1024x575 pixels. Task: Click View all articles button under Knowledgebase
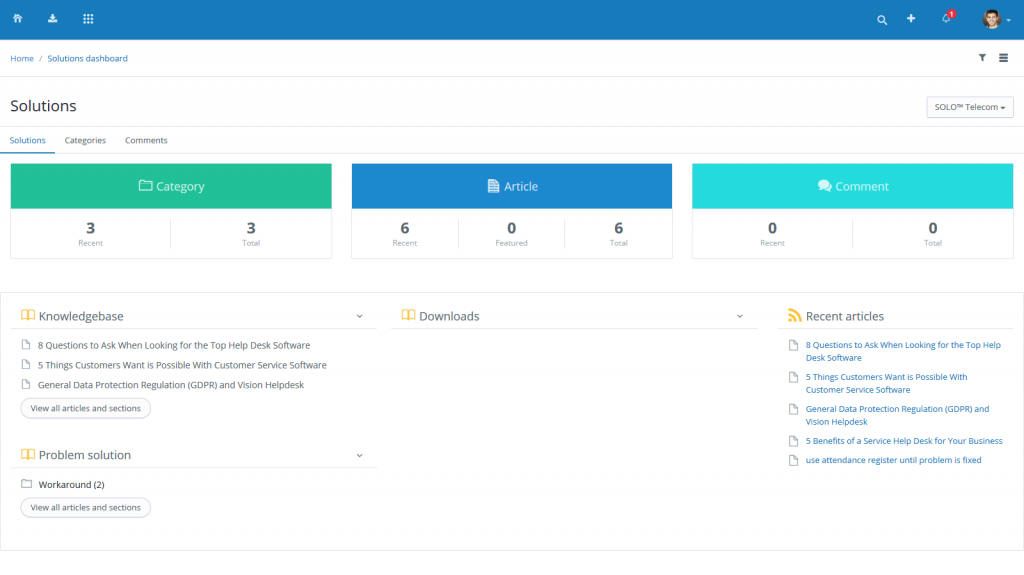click(86, 408)
